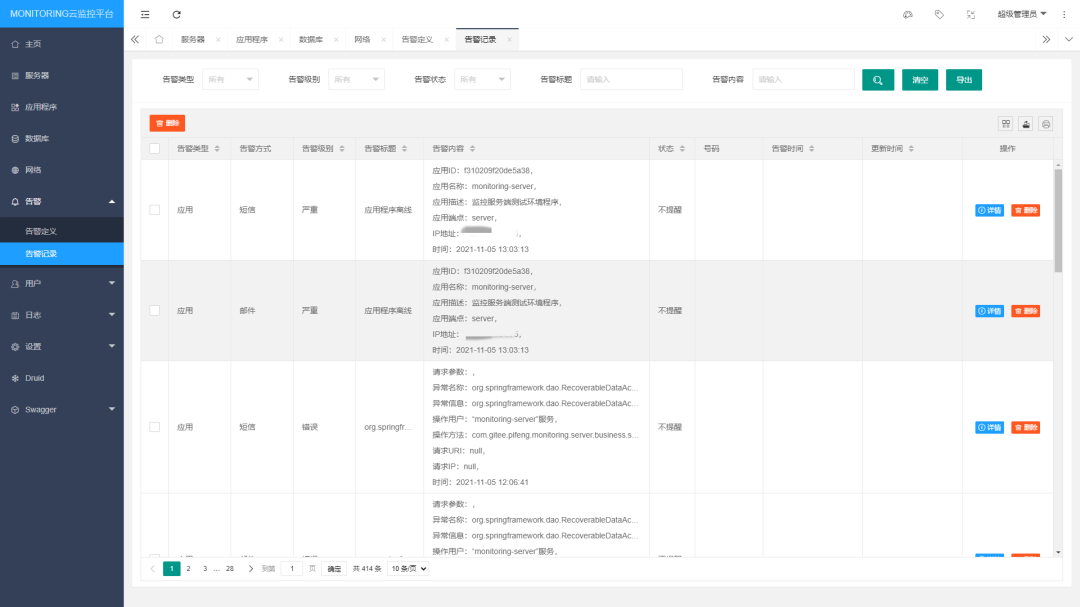Sort by 状态 column
This screenshot has width=1080, height=607.
pos(683,149)
